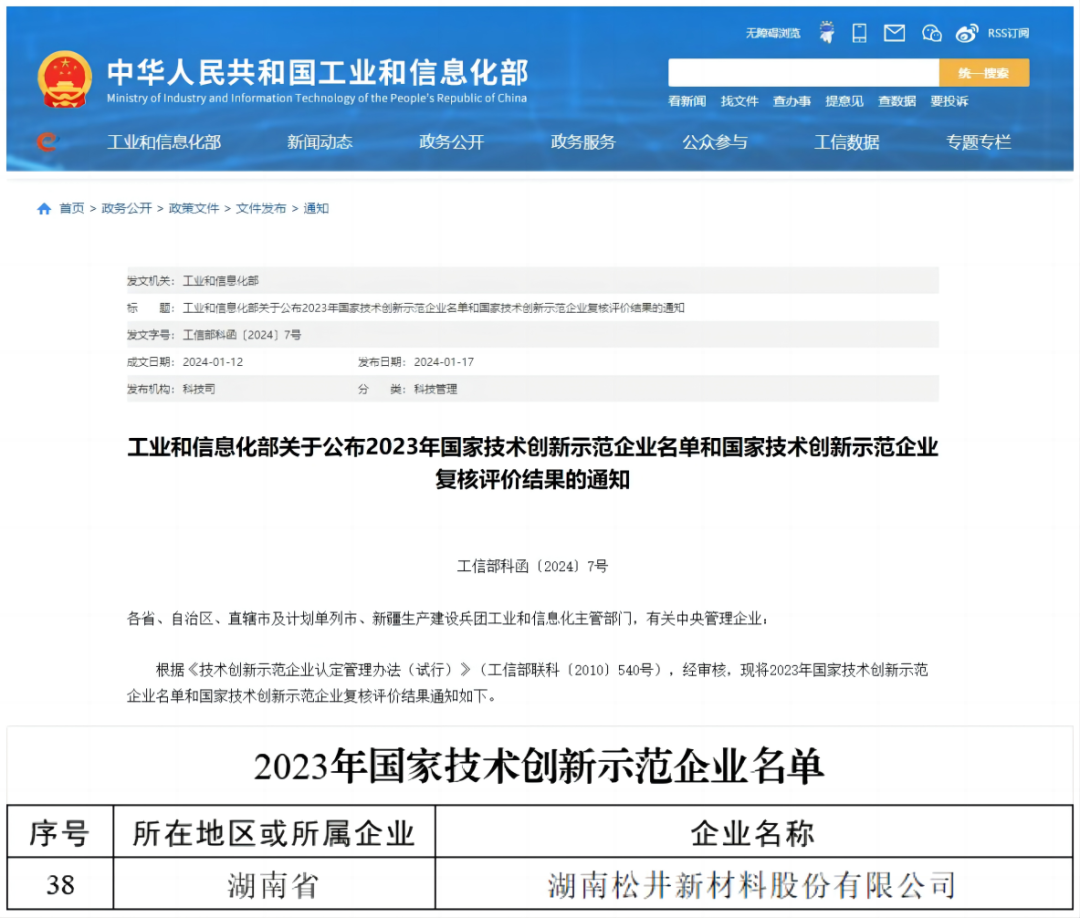The height and width of the screenshot is (918, 1080).
Task: Open 工信数据 nav menu
Action: pyautogui.click(x=847, y=142)
